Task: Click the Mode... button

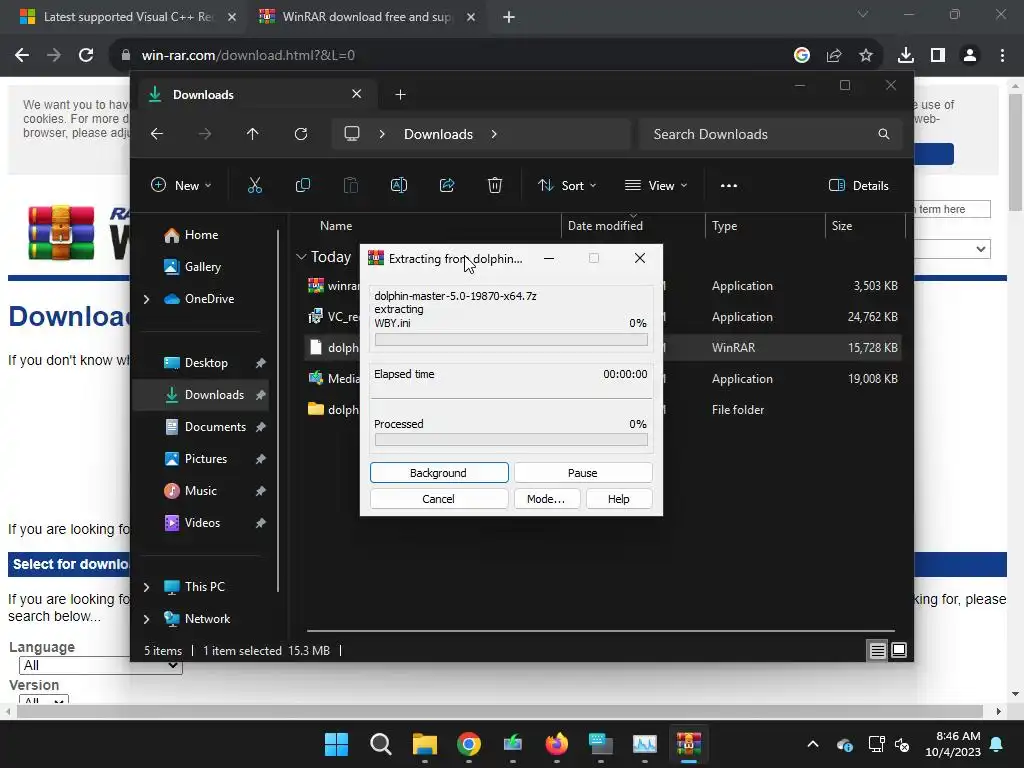Action: pyautogui.click(x=545, y=499)
